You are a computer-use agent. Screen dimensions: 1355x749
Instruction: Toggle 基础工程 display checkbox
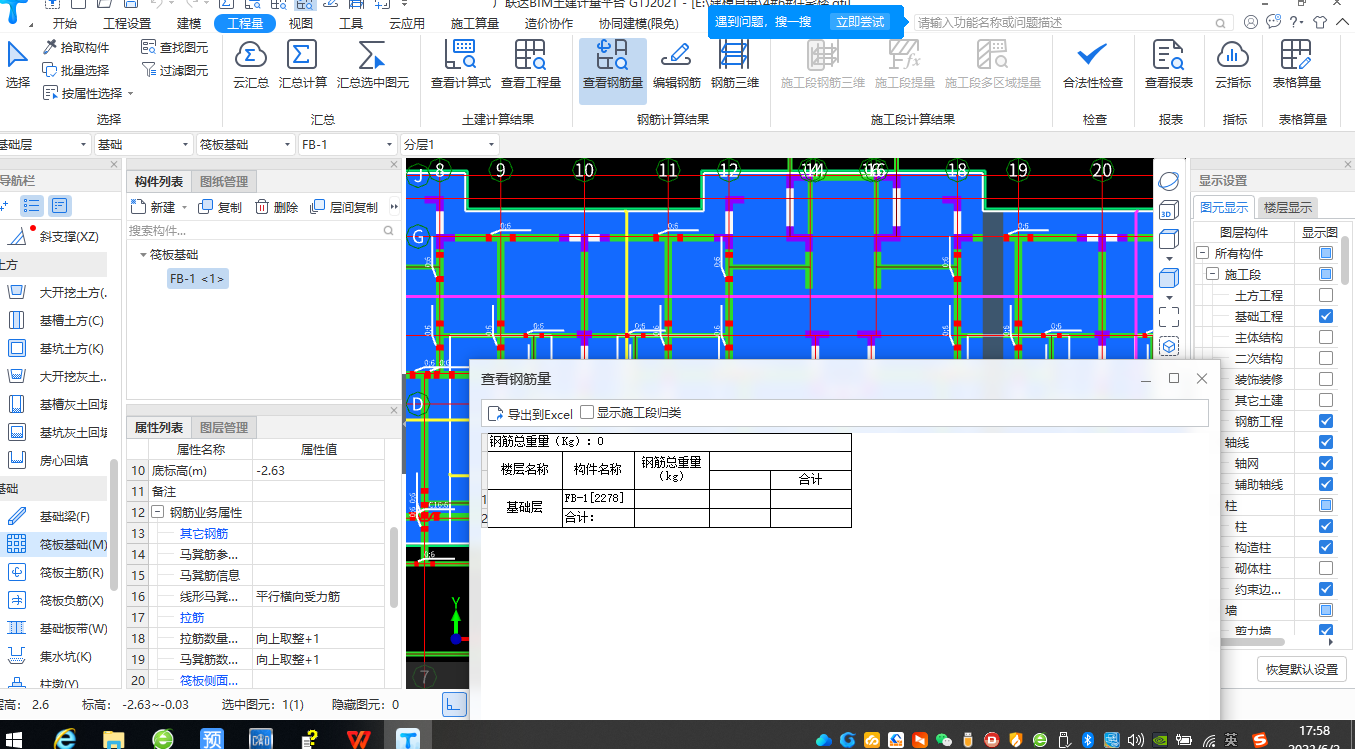(1325, 316)
